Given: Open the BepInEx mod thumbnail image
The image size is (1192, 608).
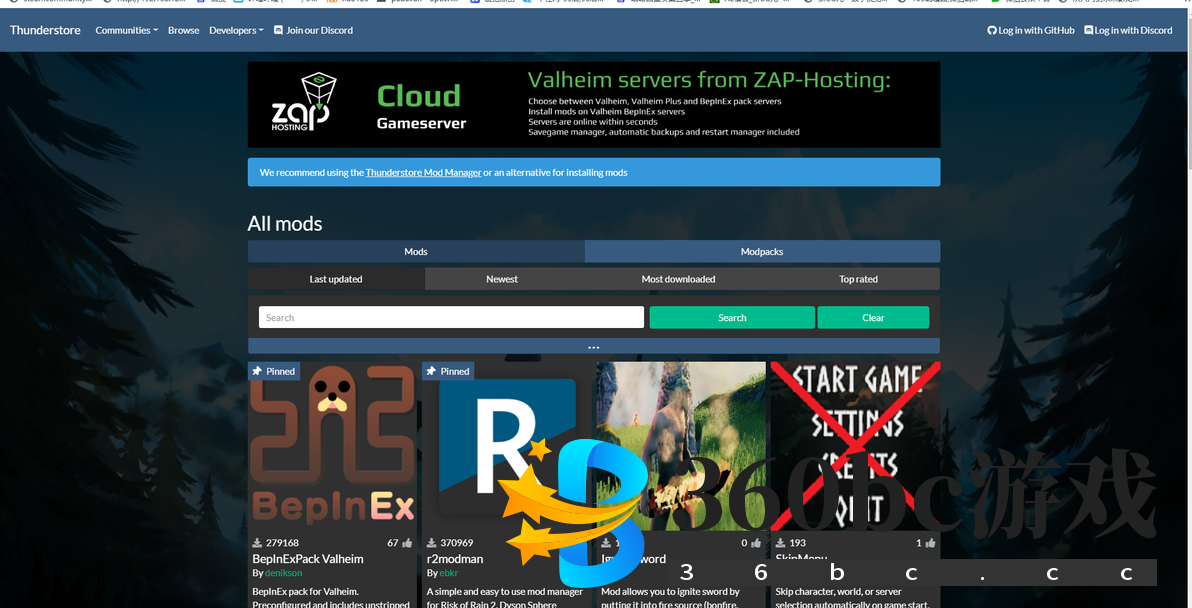Looking at the screenshot, I should 332,445.
